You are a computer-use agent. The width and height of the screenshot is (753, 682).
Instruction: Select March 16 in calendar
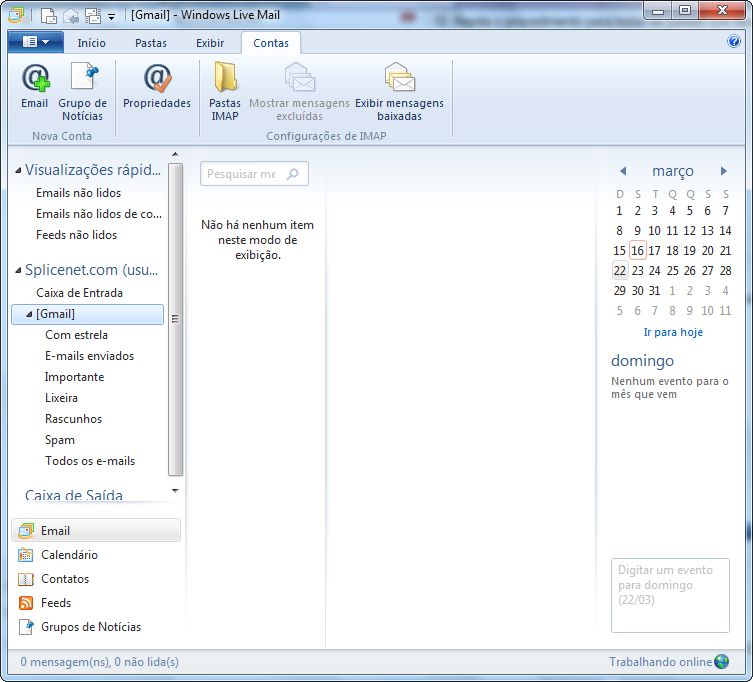point(637,250)
